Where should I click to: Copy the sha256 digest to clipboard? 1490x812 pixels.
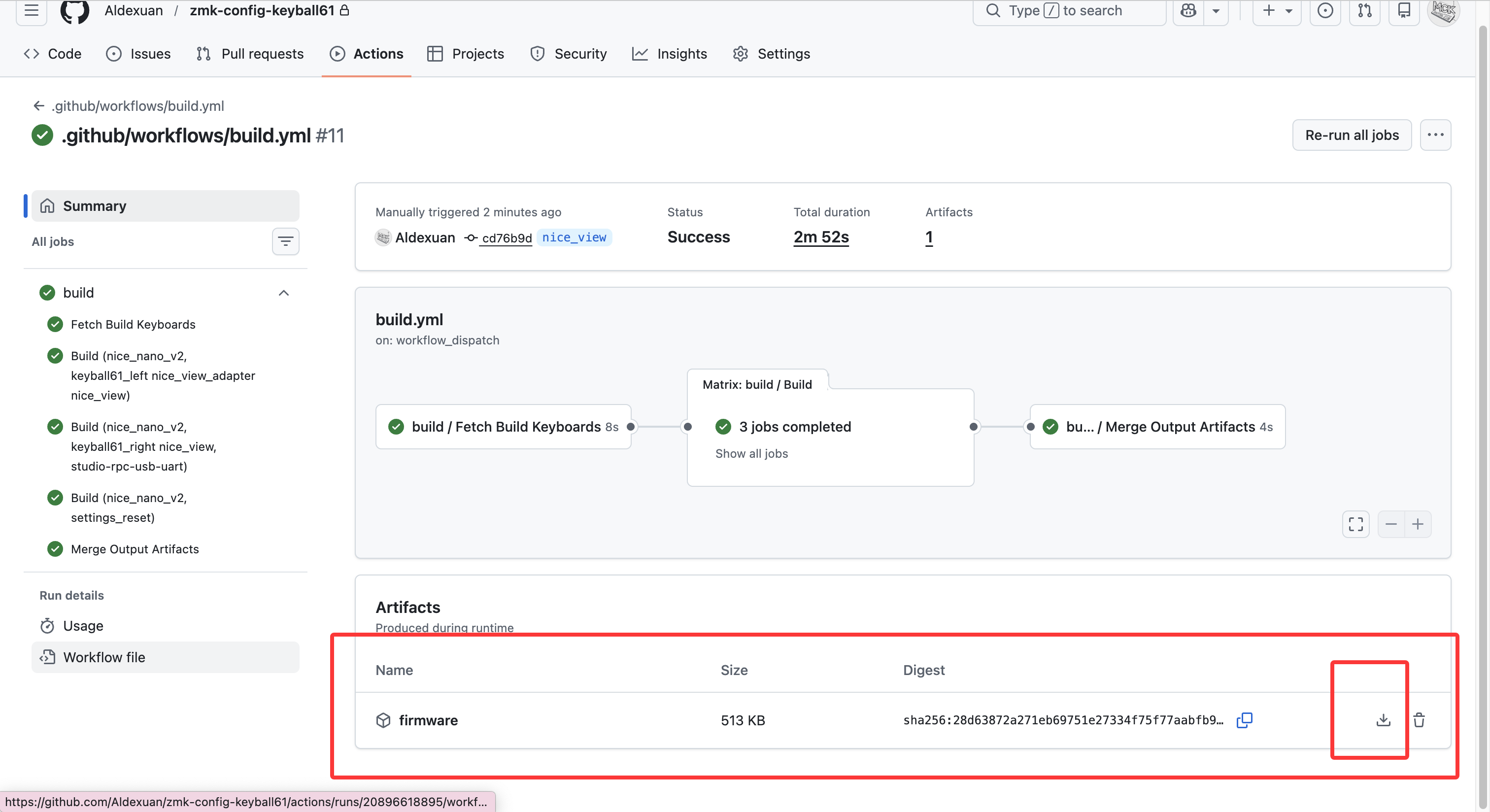(1244, 720)
